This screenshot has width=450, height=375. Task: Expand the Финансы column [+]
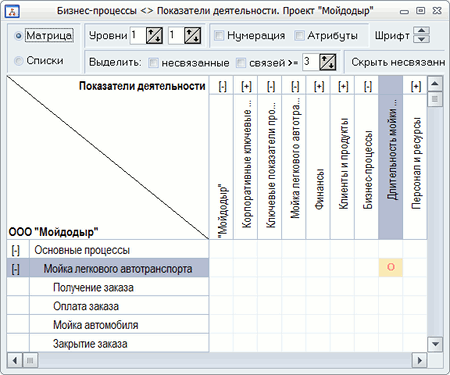tap(319, 87)
